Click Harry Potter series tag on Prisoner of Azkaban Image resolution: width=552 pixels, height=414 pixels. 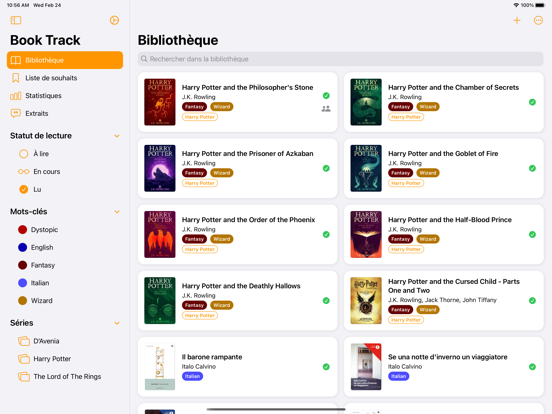pos(200,183)
